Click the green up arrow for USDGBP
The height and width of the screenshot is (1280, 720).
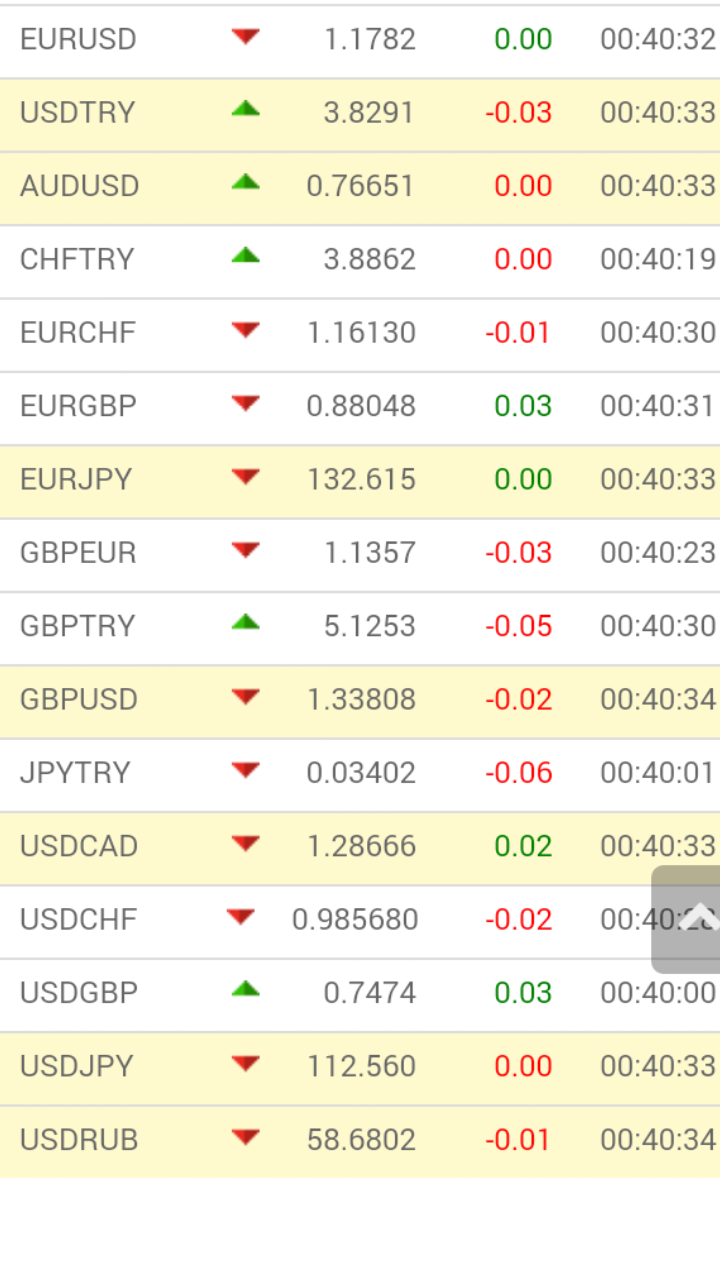click(245, 990)
